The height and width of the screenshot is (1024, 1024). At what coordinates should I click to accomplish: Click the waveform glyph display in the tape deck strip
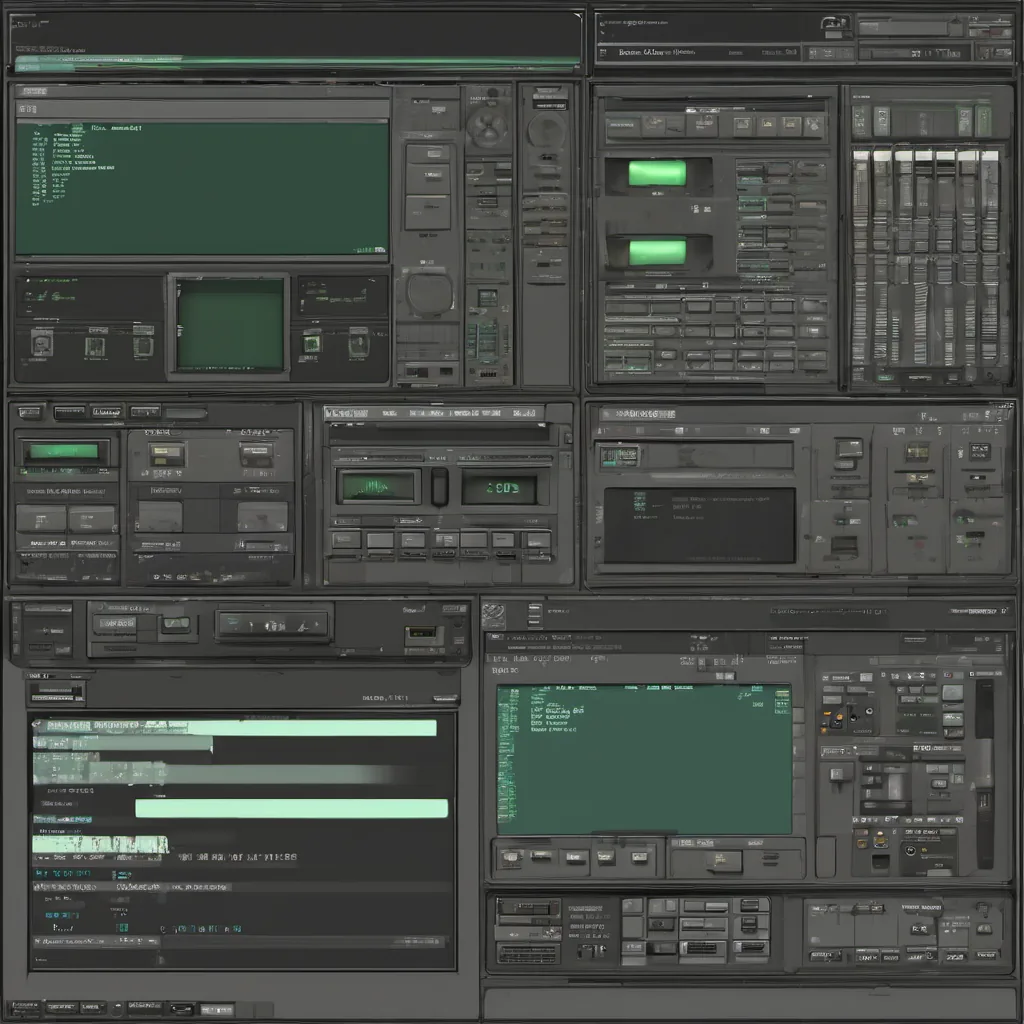point(273,625)
